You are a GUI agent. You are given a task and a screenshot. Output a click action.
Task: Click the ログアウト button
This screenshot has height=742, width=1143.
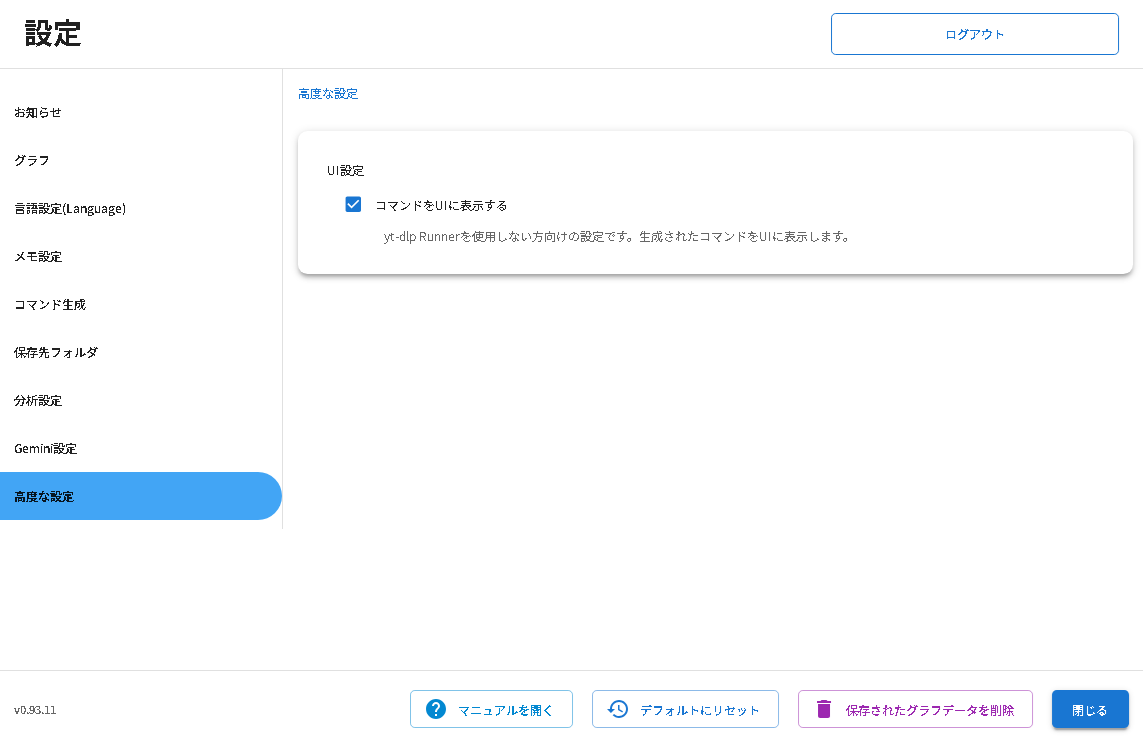(975, 34)
